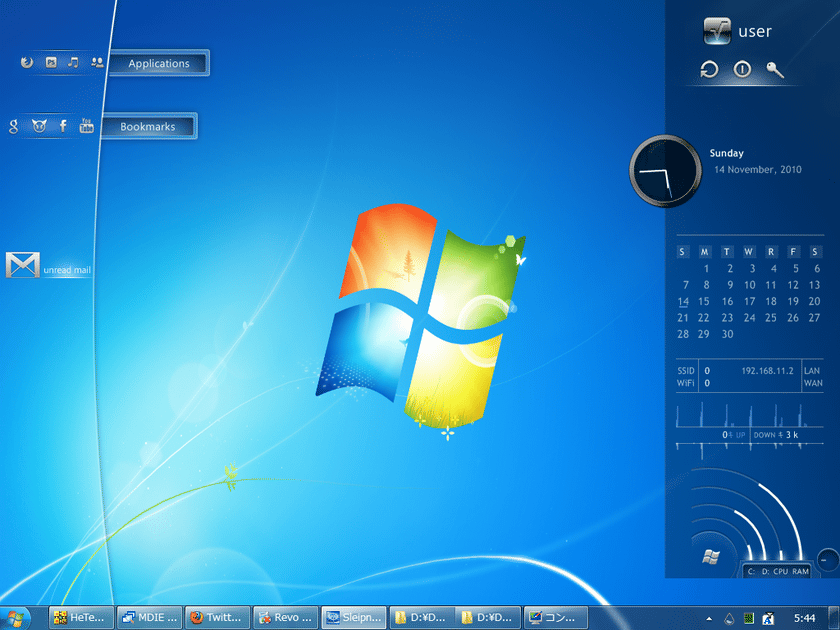Click the outermost RAM usage arc
This screenshot has width=840, height=630.
coord(788,512)
